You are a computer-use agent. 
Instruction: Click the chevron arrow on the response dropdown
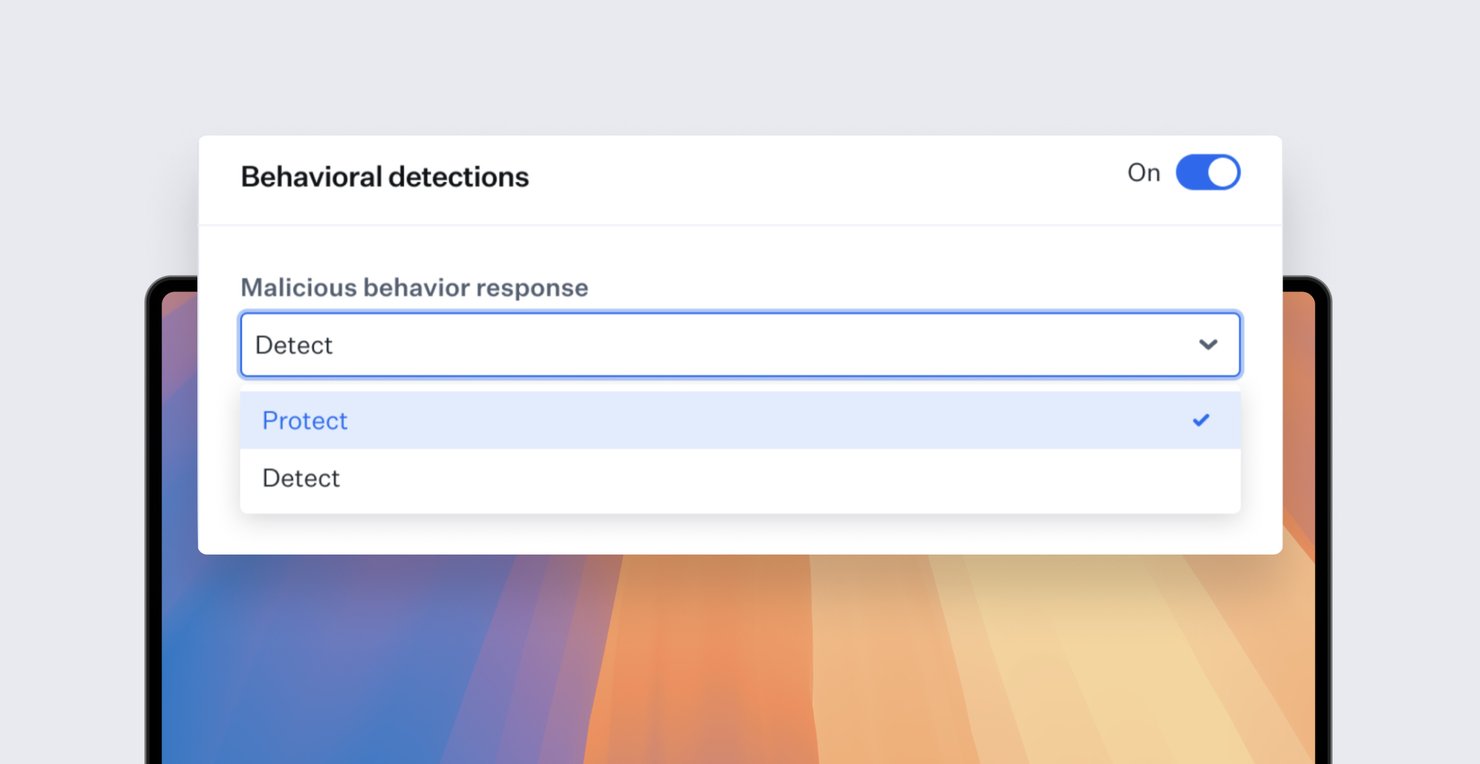pyautogui.click(x=1208, y=344)
